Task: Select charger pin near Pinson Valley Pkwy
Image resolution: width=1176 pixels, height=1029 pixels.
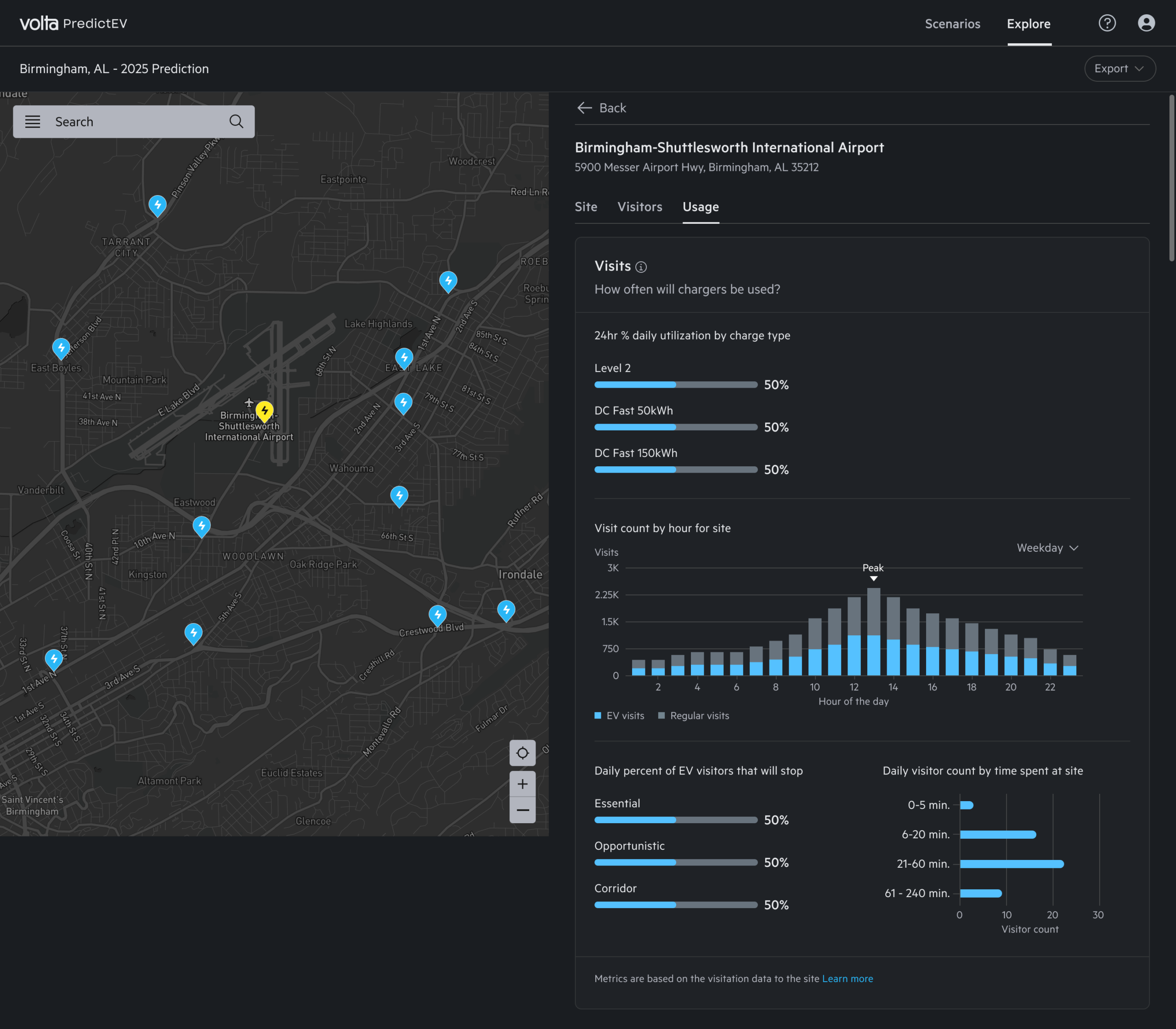Action: pyautogui.click(x=157, y=206)
